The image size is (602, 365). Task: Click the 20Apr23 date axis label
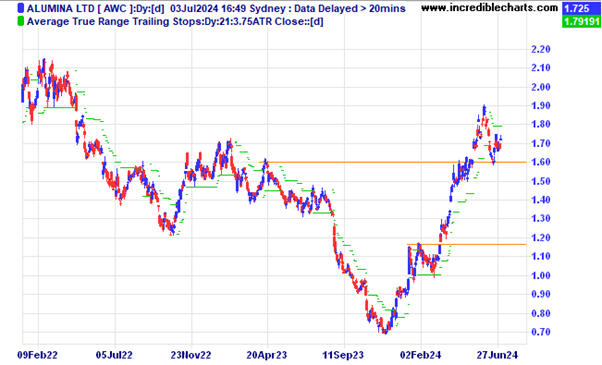tap(267, 355)
